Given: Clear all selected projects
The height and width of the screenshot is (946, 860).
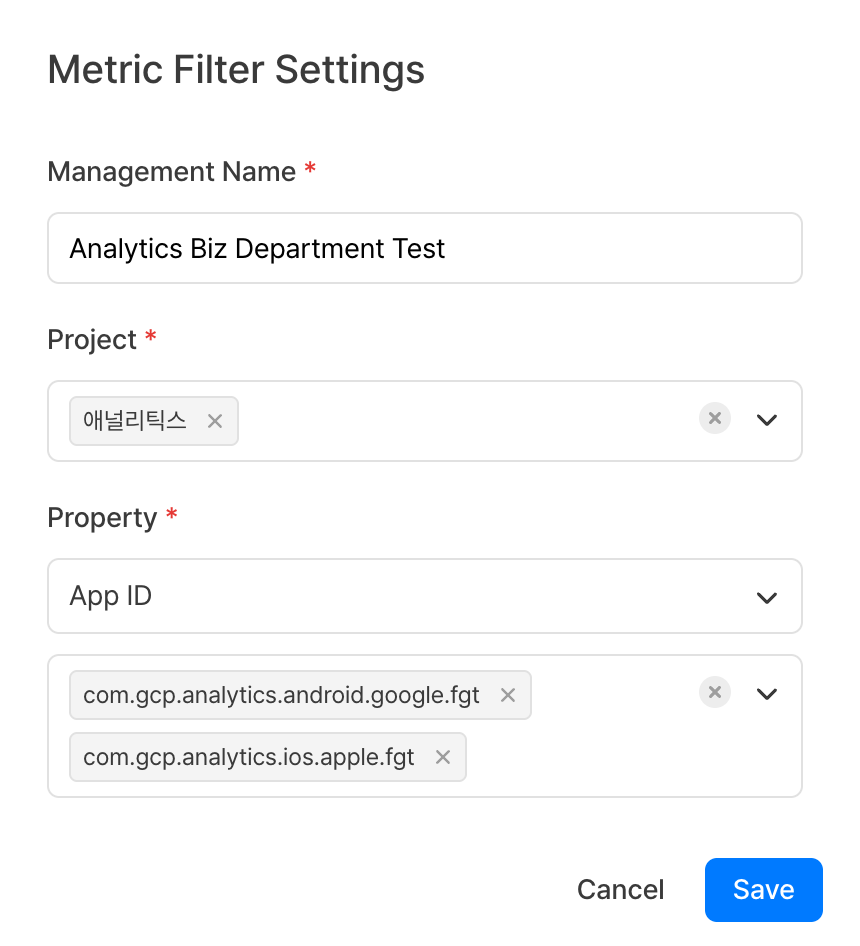Looking at the screenshot, I should point(714,419).
